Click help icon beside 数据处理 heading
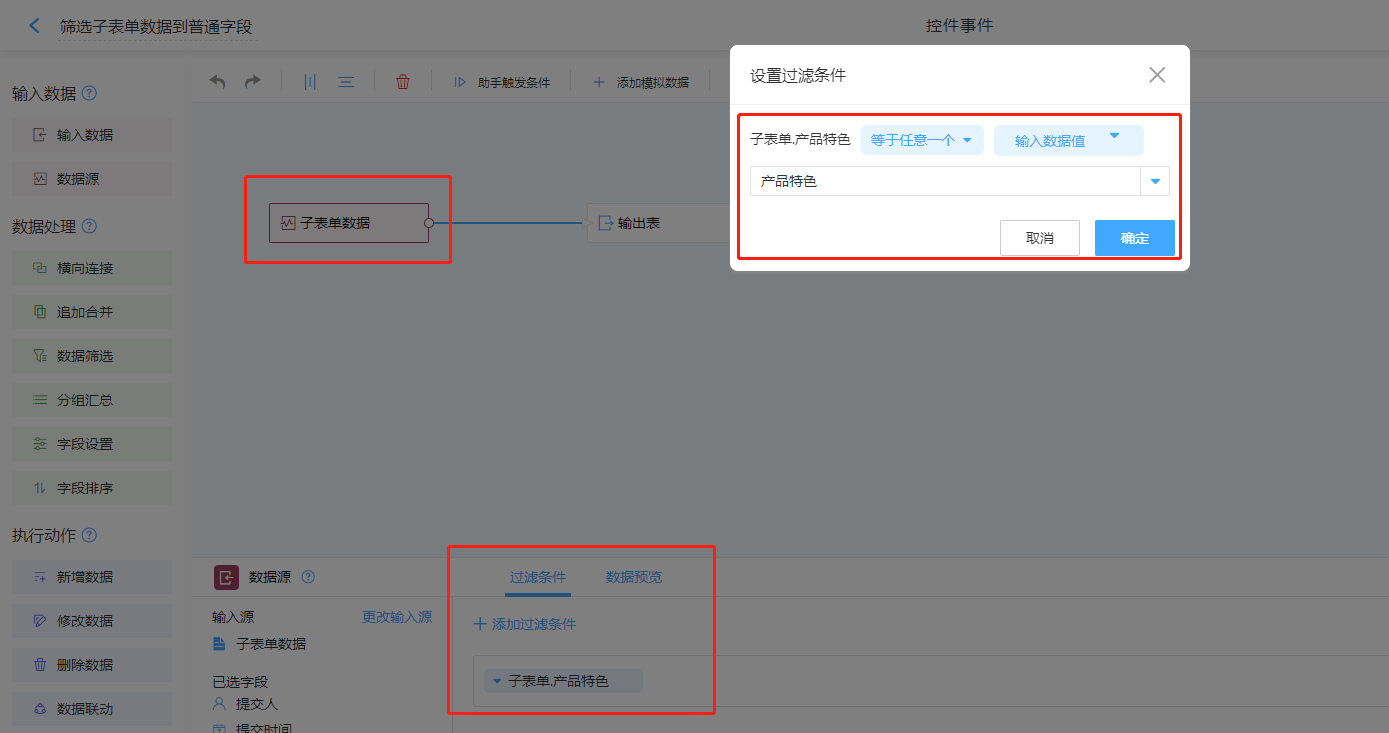 [x=89, y=227]
